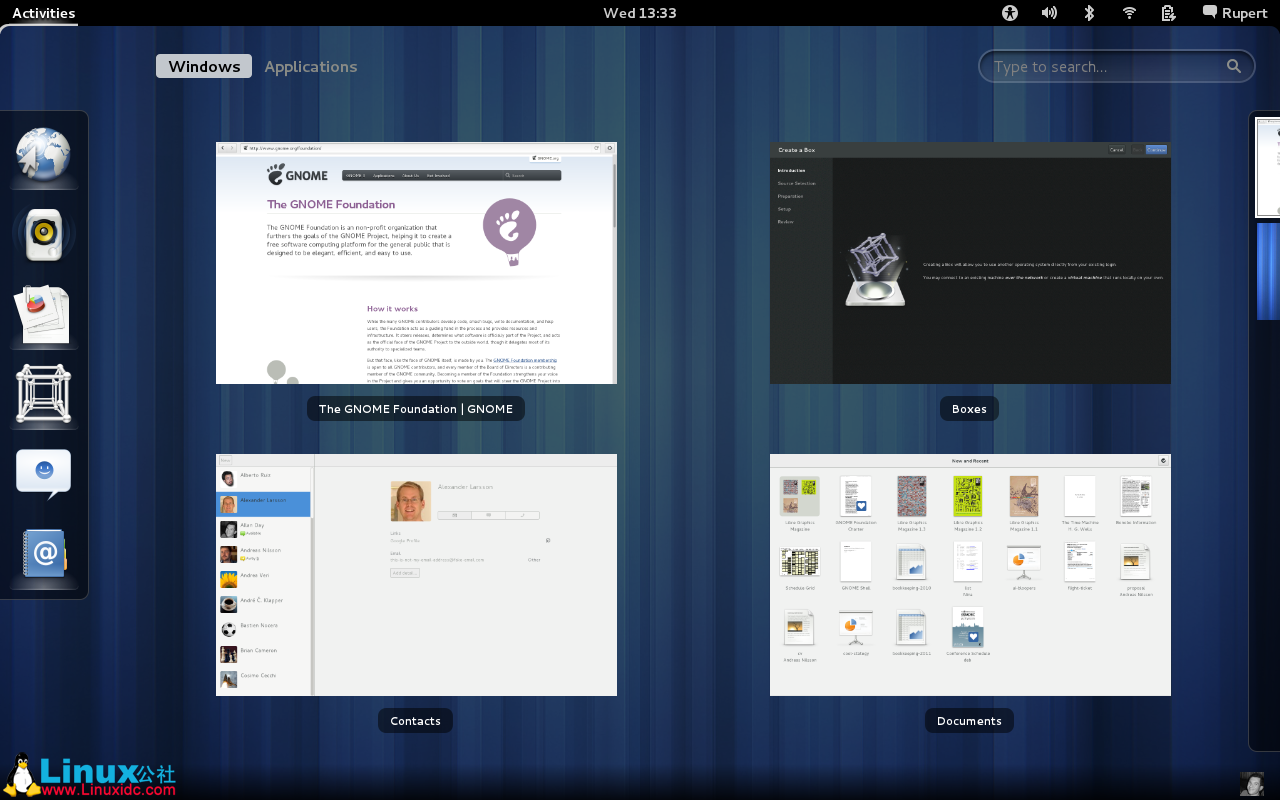Viewport: 1280px width, 800px height.
Task: Open the clock calendar Wed 13:33
Action: (640, 13)
